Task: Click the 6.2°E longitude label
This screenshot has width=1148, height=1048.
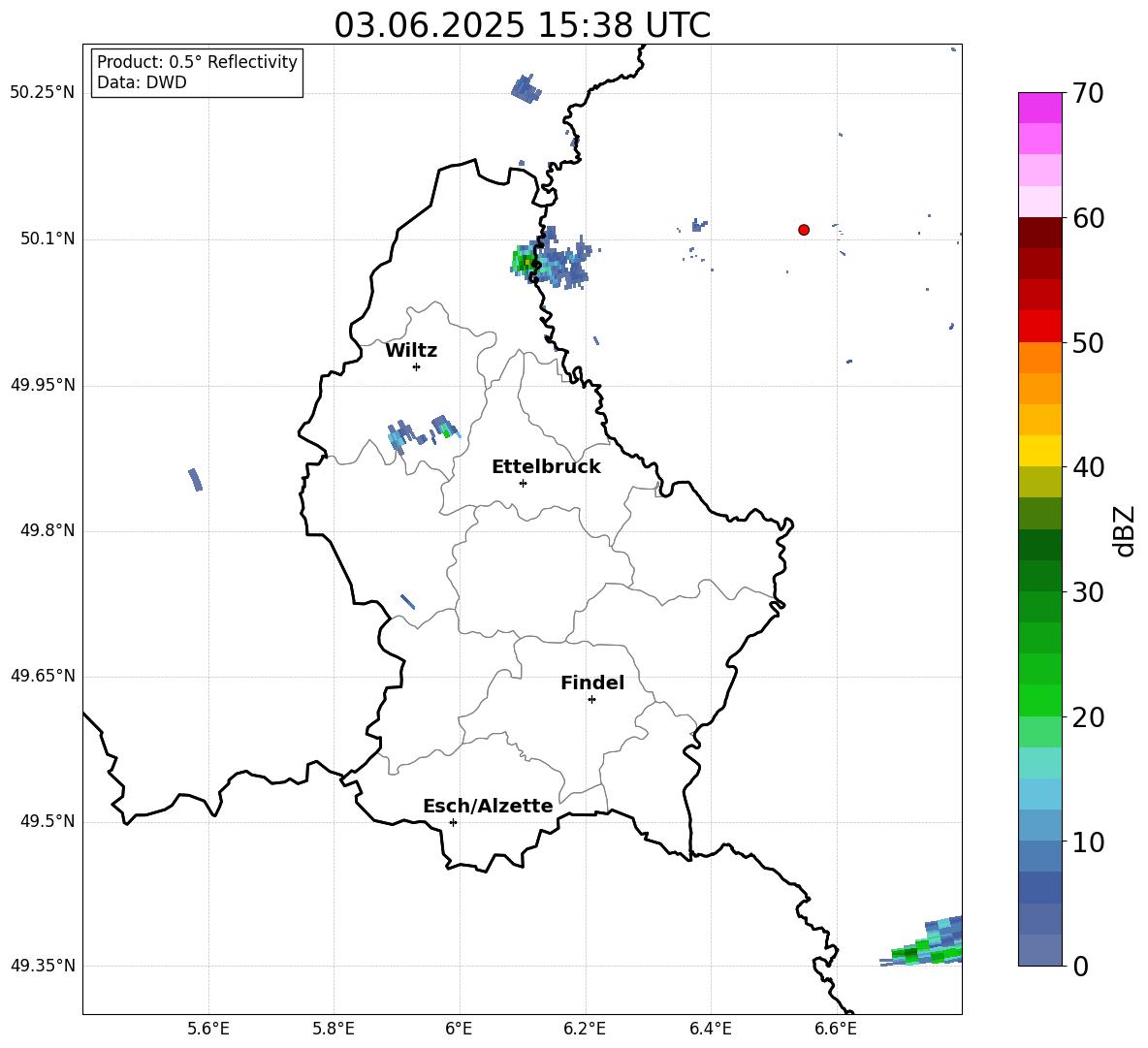Action: coord(585,1029)
